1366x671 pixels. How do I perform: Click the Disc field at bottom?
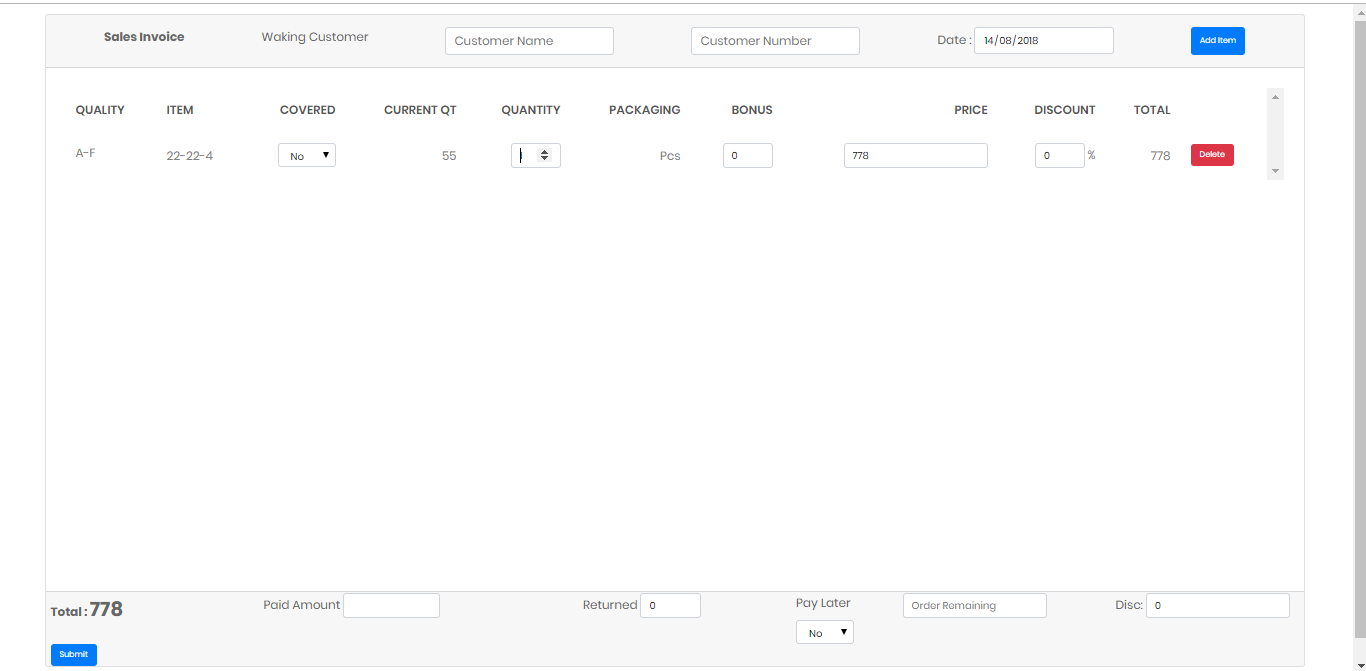click(x=1218, y=605)
